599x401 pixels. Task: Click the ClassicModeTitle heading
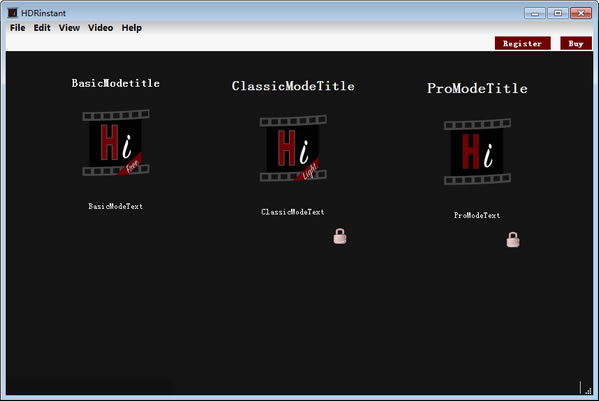coord(293,86)
